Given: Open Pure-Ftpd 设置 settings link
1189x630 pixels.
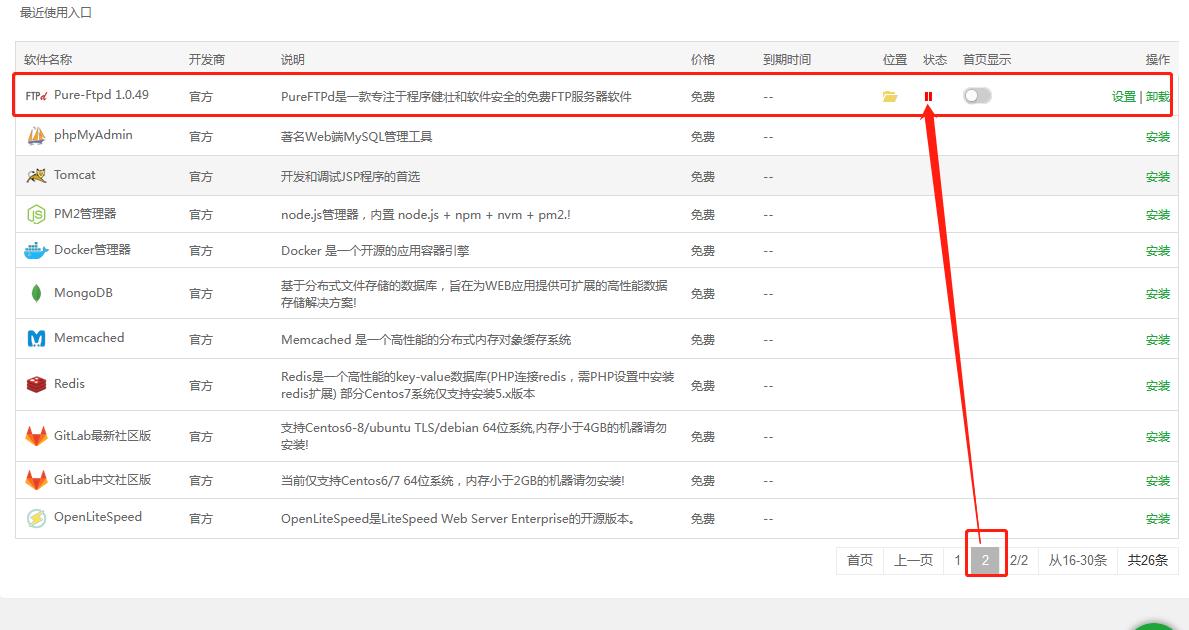Looking at the screenshot, I should [x=1124, y=97].
